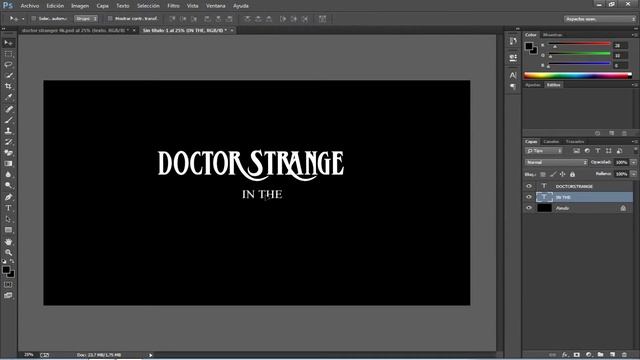Enable the Selec. autom. checkbox
Viewport: 640px width, 360px height.
[34, 19]
